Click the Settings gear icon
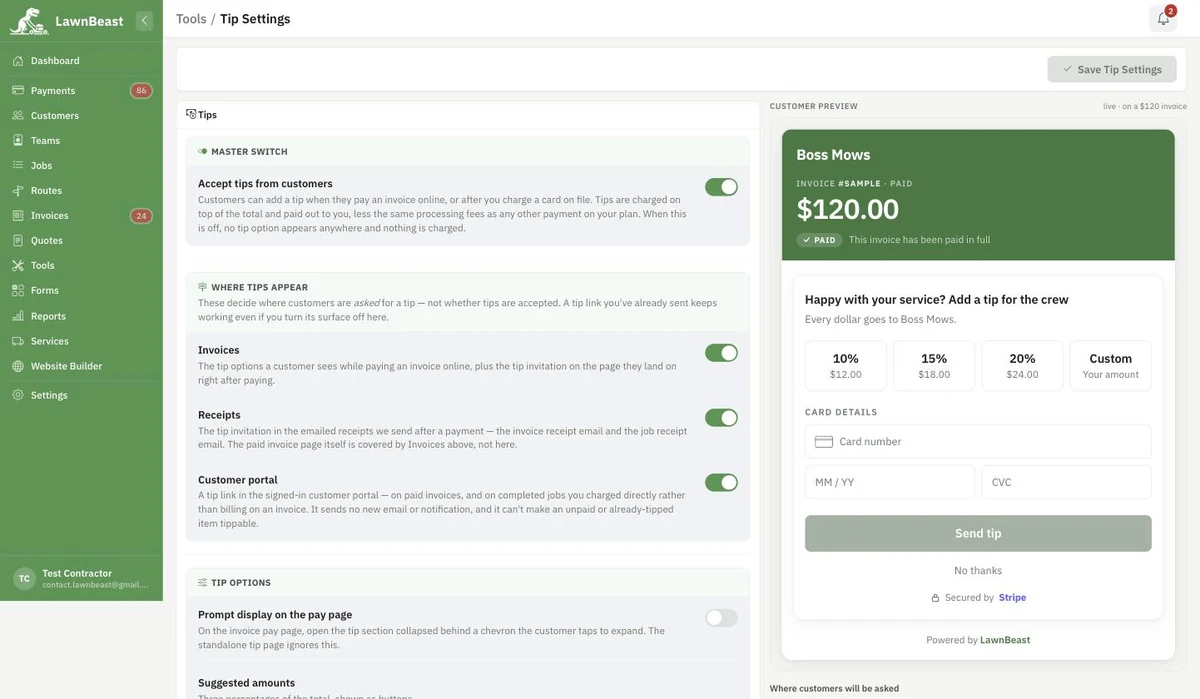Image resolution: width=1200 pixels, height=699 pixels. (x=18, y=396)
